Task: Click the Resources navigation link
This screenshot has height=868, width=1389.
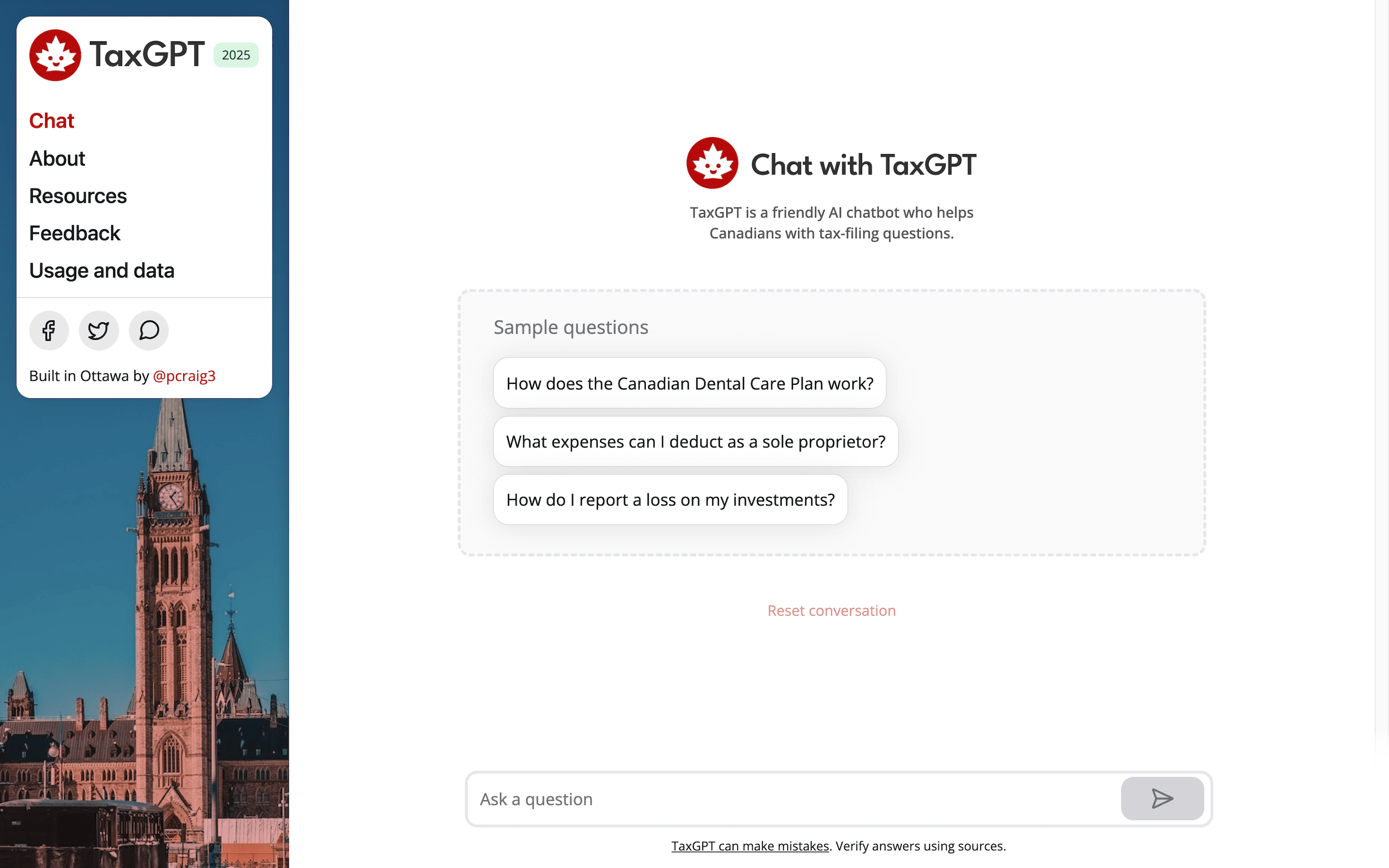Action: (x=77, y=195)
